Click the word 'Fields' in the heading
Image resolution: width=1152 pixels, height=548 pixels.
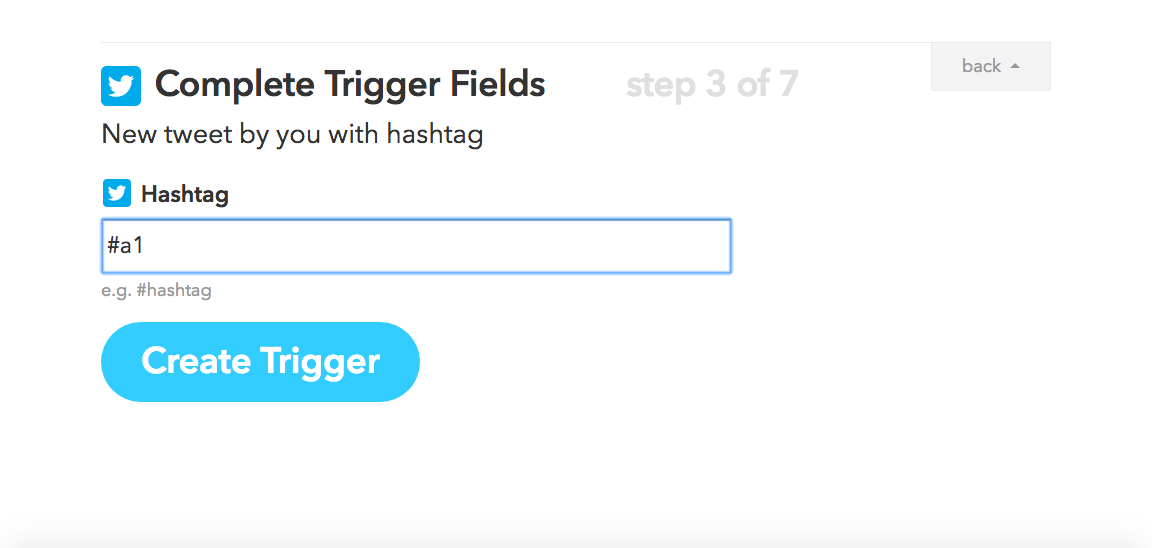pos(495,85)
